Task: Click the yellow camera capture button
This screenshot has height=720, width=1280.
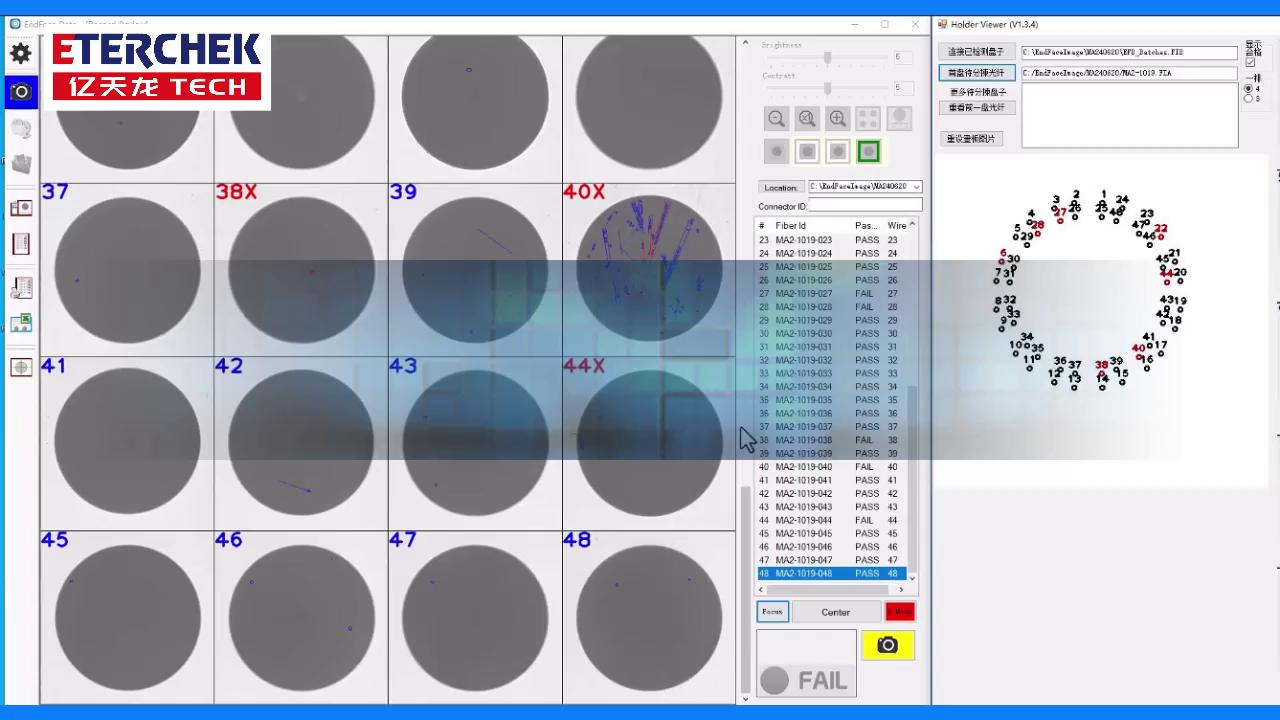Action: [x=887, y=645]
